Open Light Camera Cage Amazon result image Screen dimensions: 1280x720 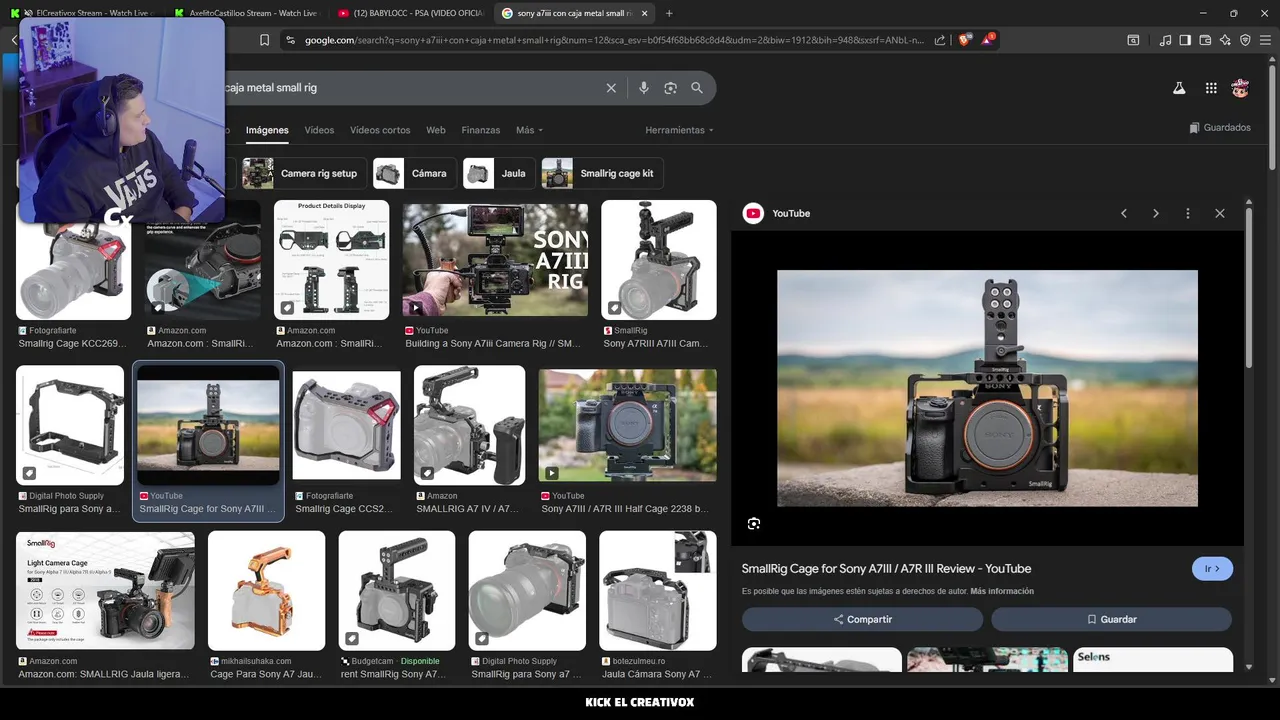pyautogui.click(x=105, y=591)
